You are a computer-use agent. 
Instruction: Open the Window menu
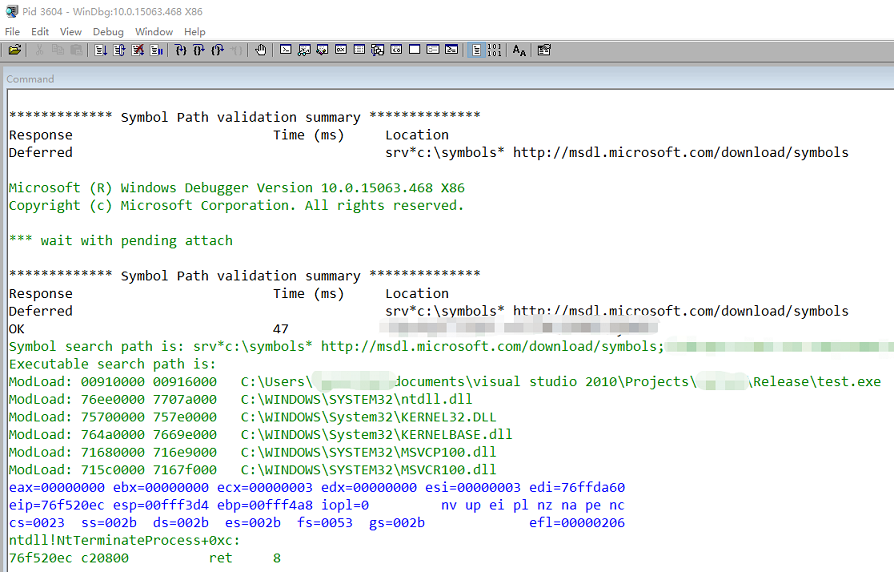(154, 32)
